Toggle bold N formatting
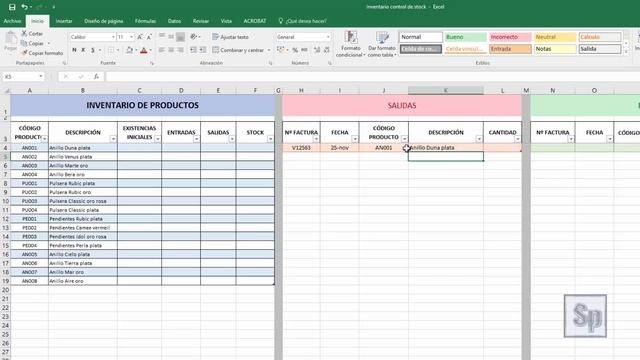This screenshot has width=640, height=360. [74, 50]
